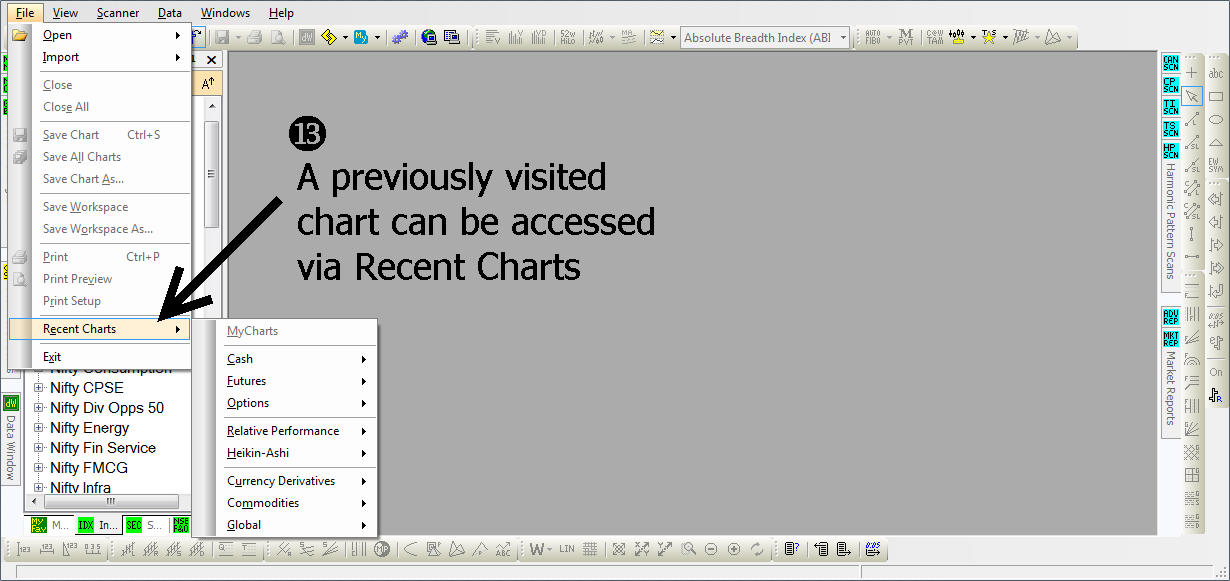Open the Absolute Breadth Index indicator dropdown

[844, 38]
